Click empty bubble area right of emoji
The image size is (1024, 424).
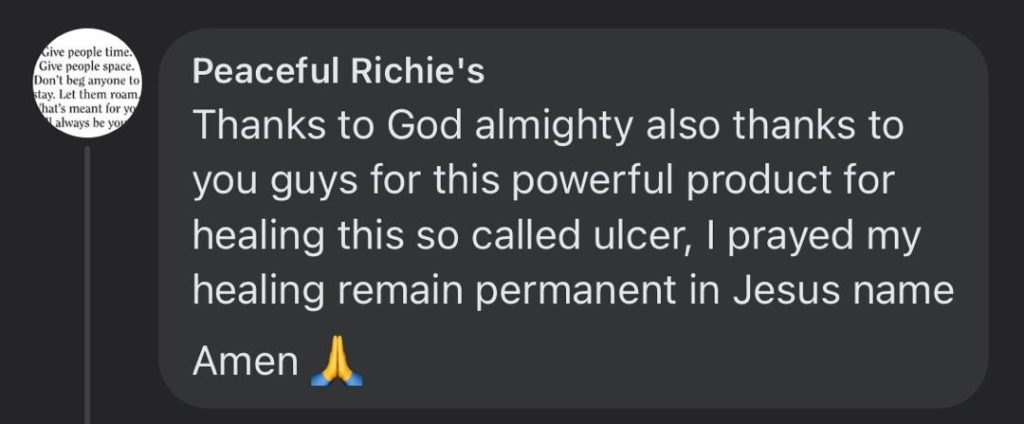coord(650,362)
